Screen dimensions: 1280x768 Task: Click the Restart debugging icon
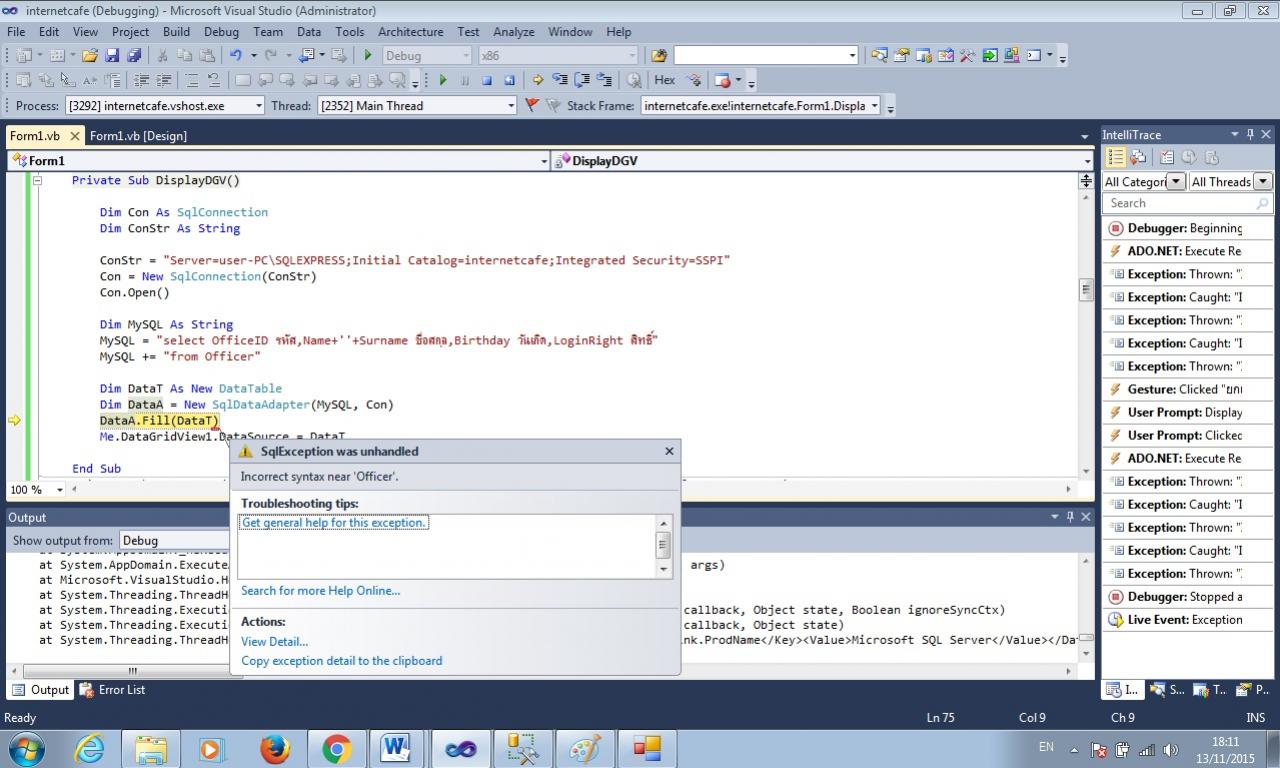(509, 80)
